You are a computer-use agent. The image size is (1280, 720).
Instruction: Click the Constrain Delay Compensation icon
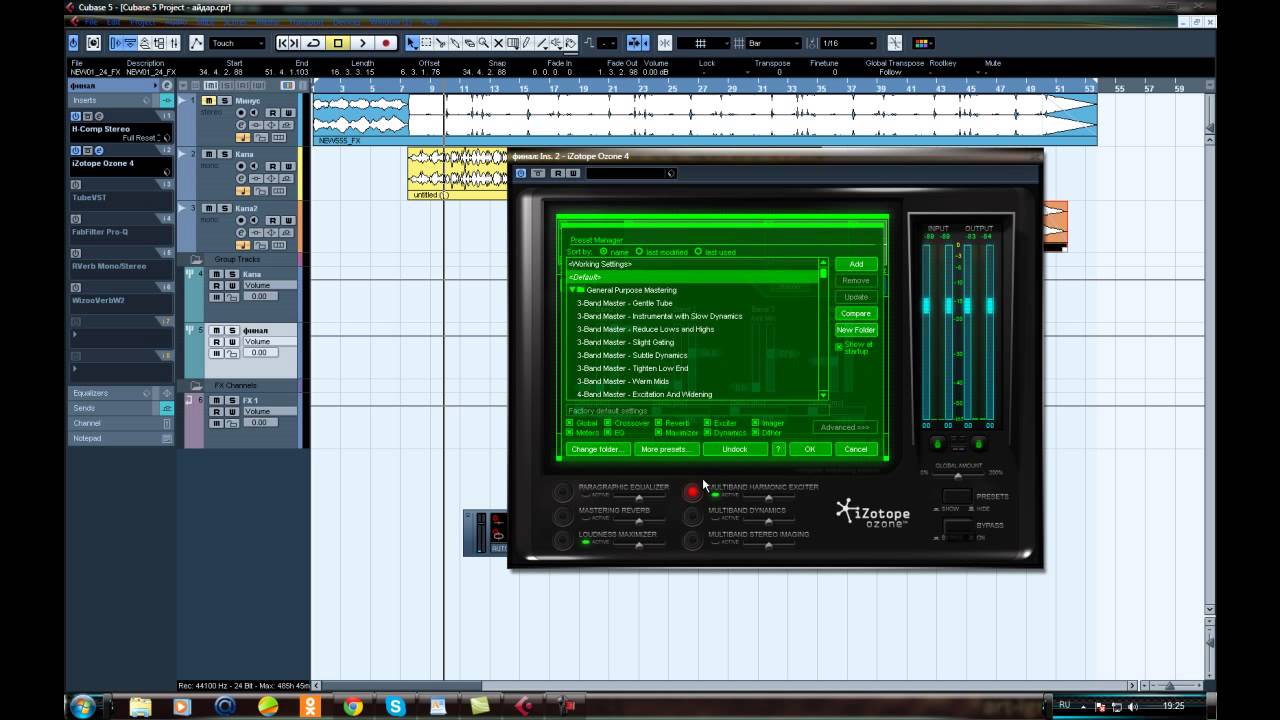pyautogui.click(x=93, y=43)
